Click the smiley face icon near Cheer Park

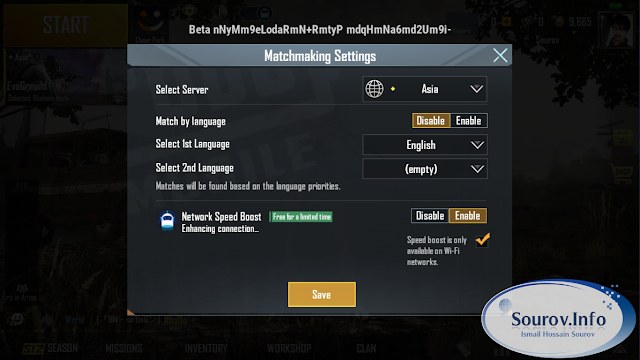(150, 20)
